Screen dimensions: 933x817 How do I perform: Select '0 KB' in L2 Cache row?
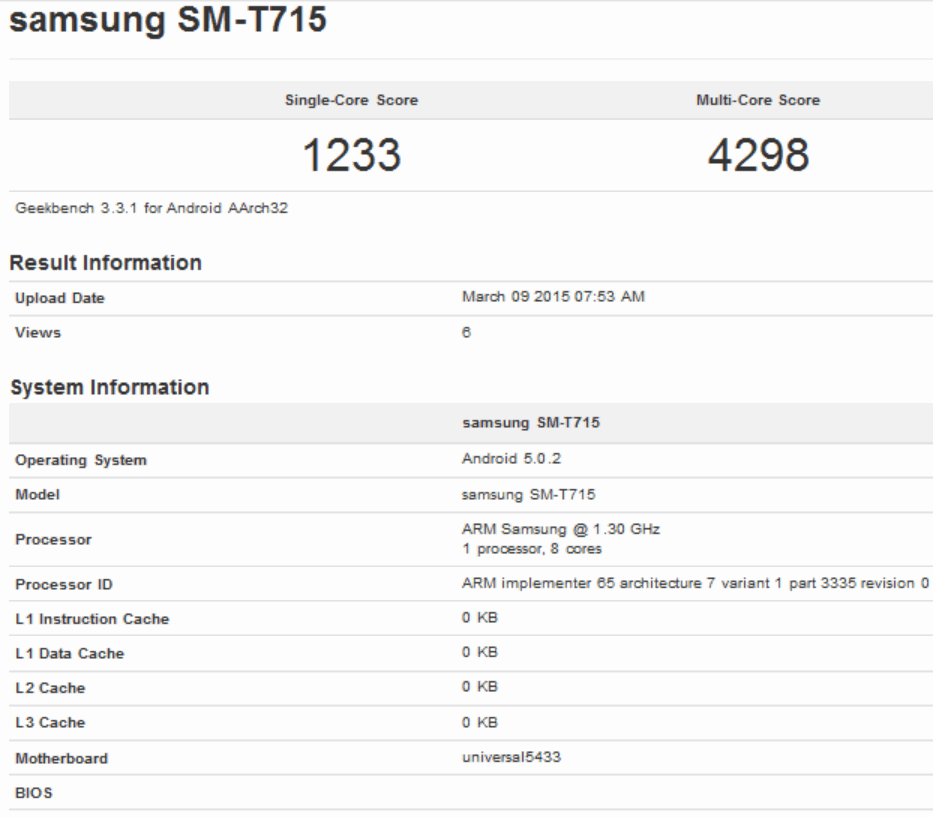click(480, 687)
